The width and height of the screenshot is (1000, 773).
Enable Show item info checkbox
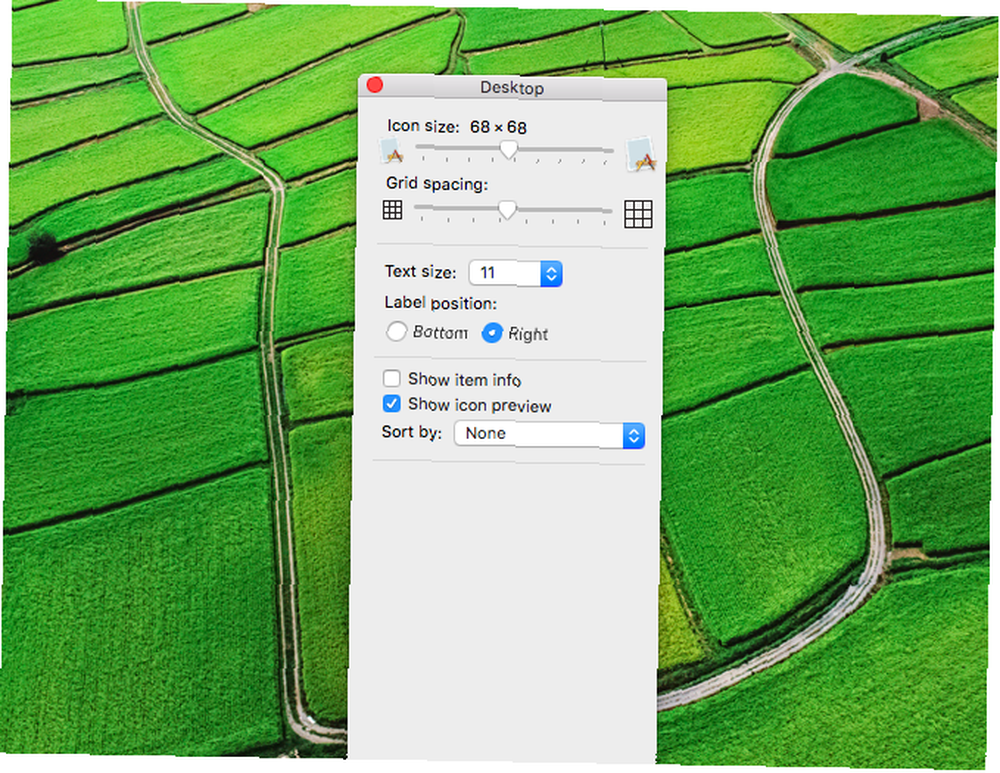click(x=392, y=378)
